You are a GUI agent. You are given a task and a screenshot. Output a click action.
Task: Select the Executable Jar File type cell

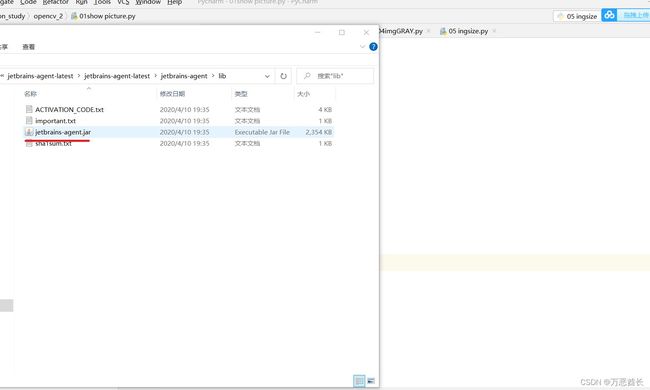point(262,132)
